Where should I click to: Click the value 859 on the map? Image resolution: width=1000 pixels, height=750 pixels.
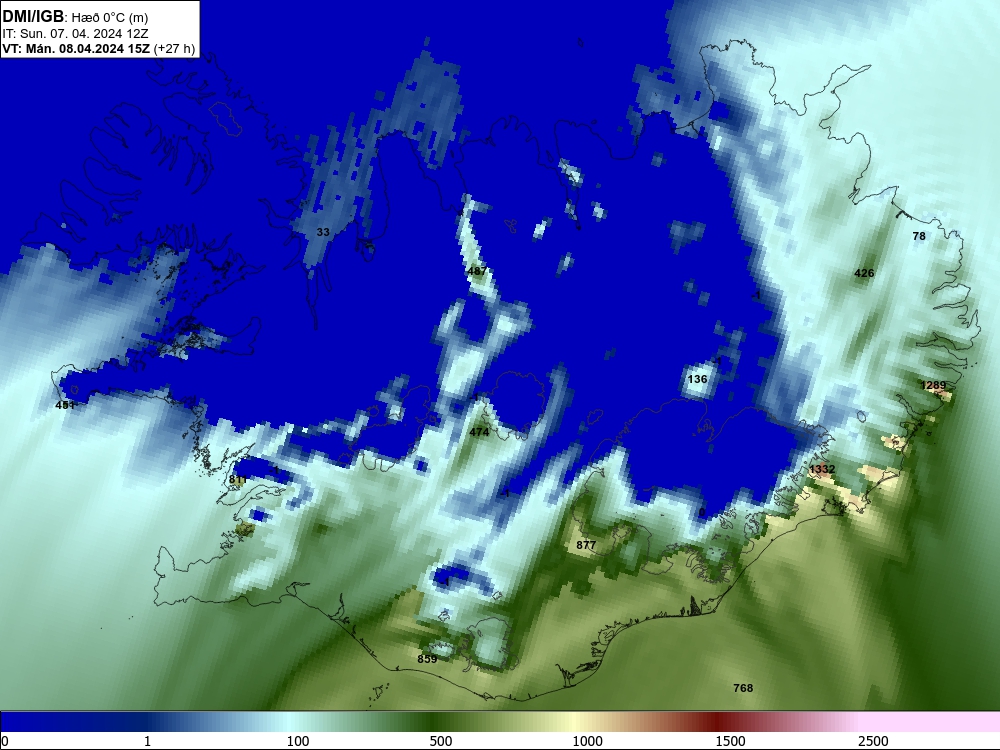tap(427, 659)
